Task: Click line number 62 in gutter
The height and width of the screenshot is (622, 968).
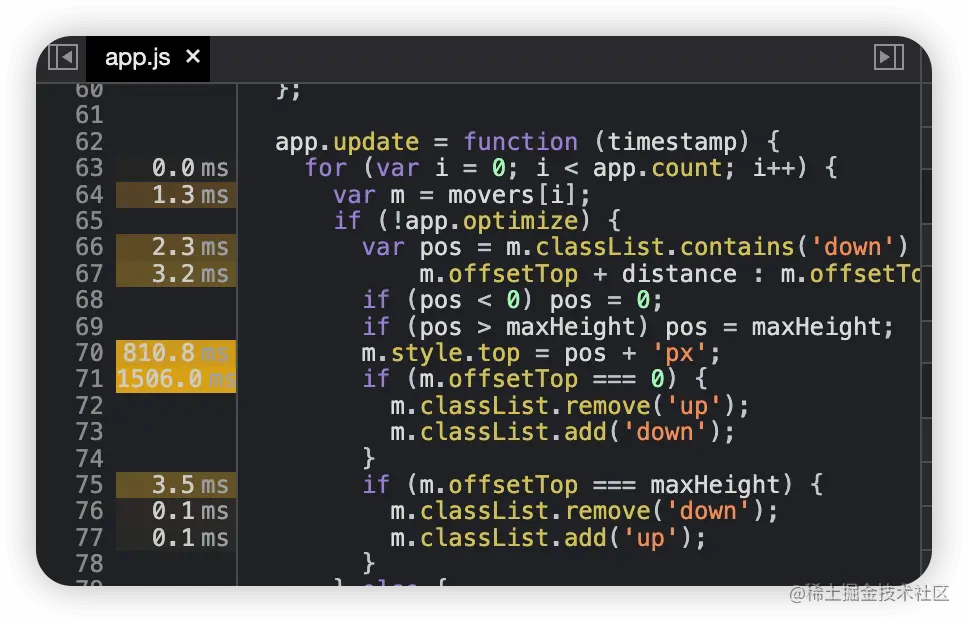Action: 90,142
